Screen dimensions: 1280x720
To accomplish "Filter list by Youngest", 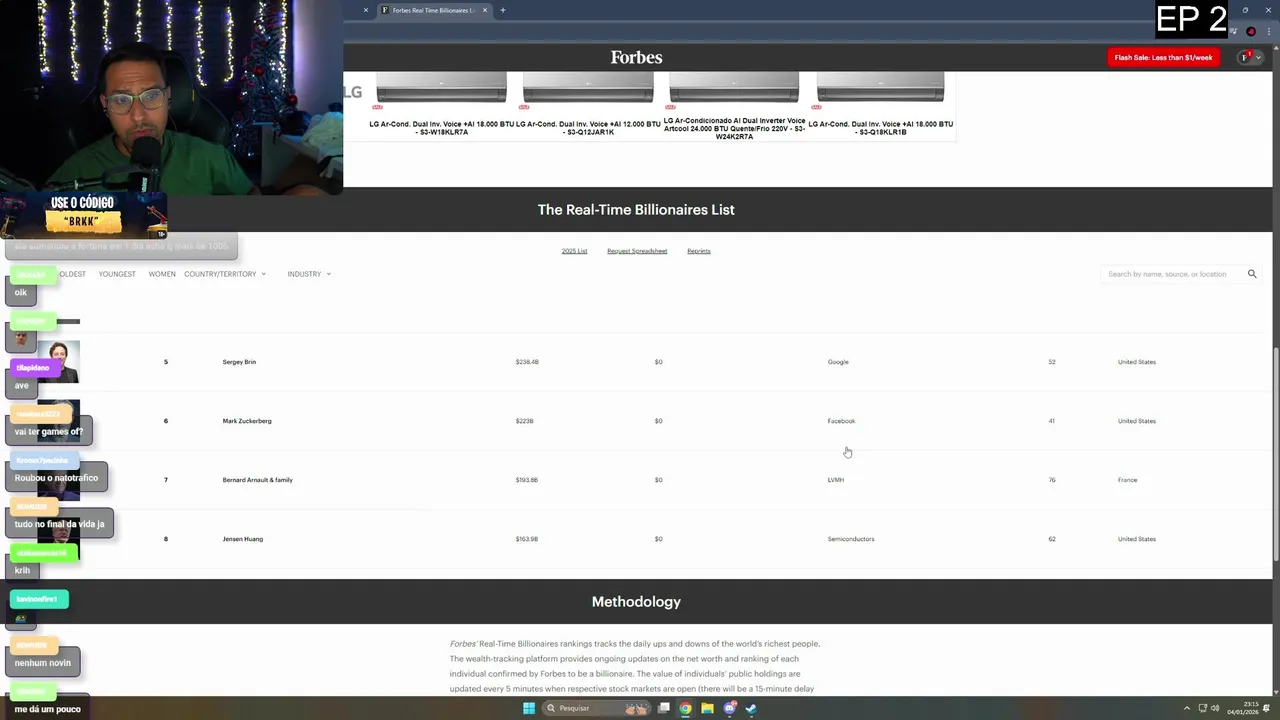I will [x=117, y=274].
